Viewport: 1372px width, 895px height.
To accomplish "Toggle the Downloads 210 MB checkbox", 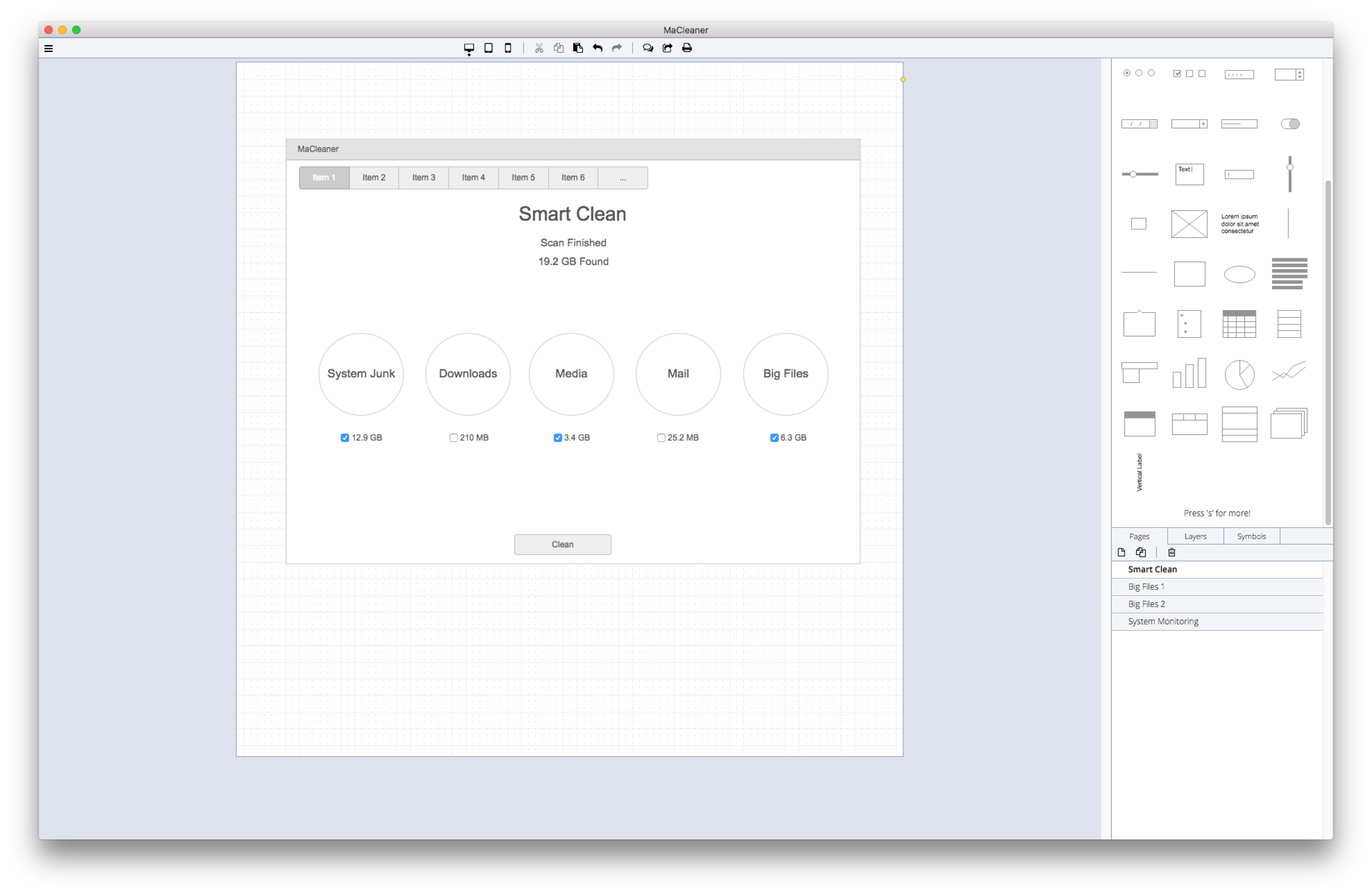I will pyautogui.click(x=453, y=437).
